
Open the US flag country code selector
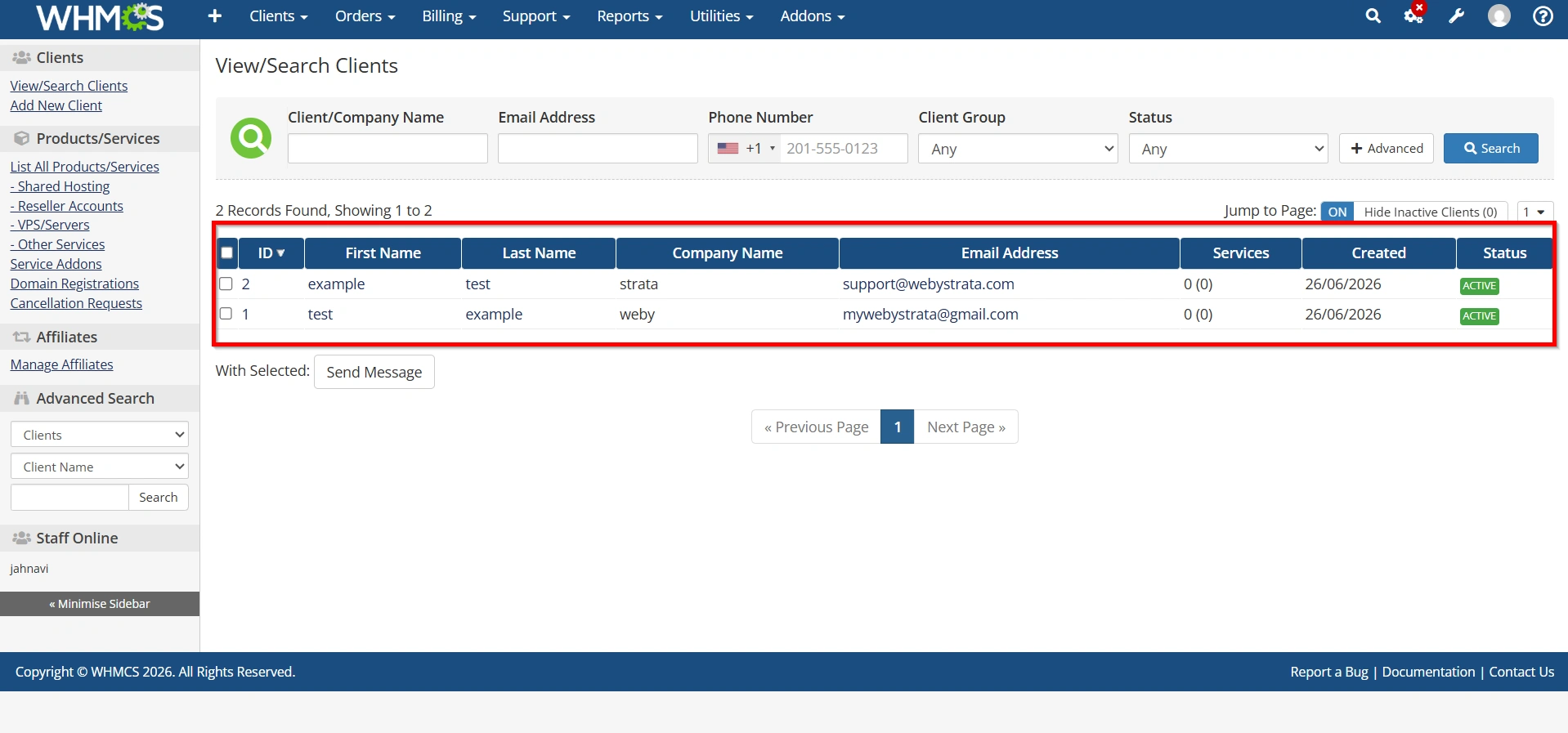tap(745, 149)
